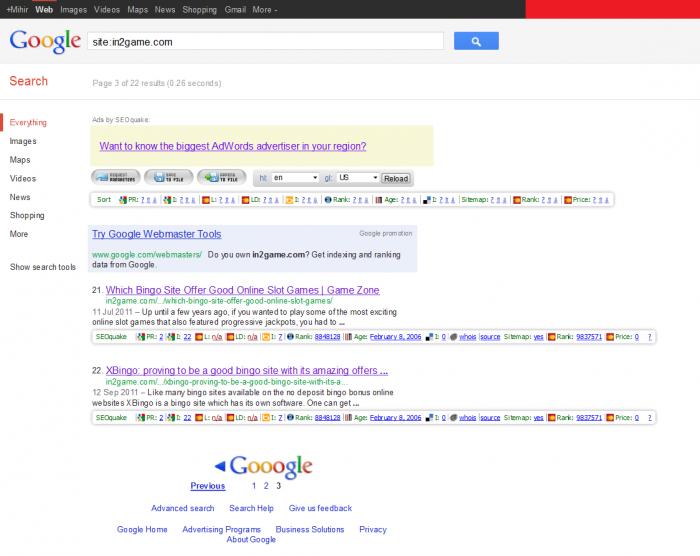Open the gl country dropdown set to US
Screen dimensions: 700x556
coord(358,178)
